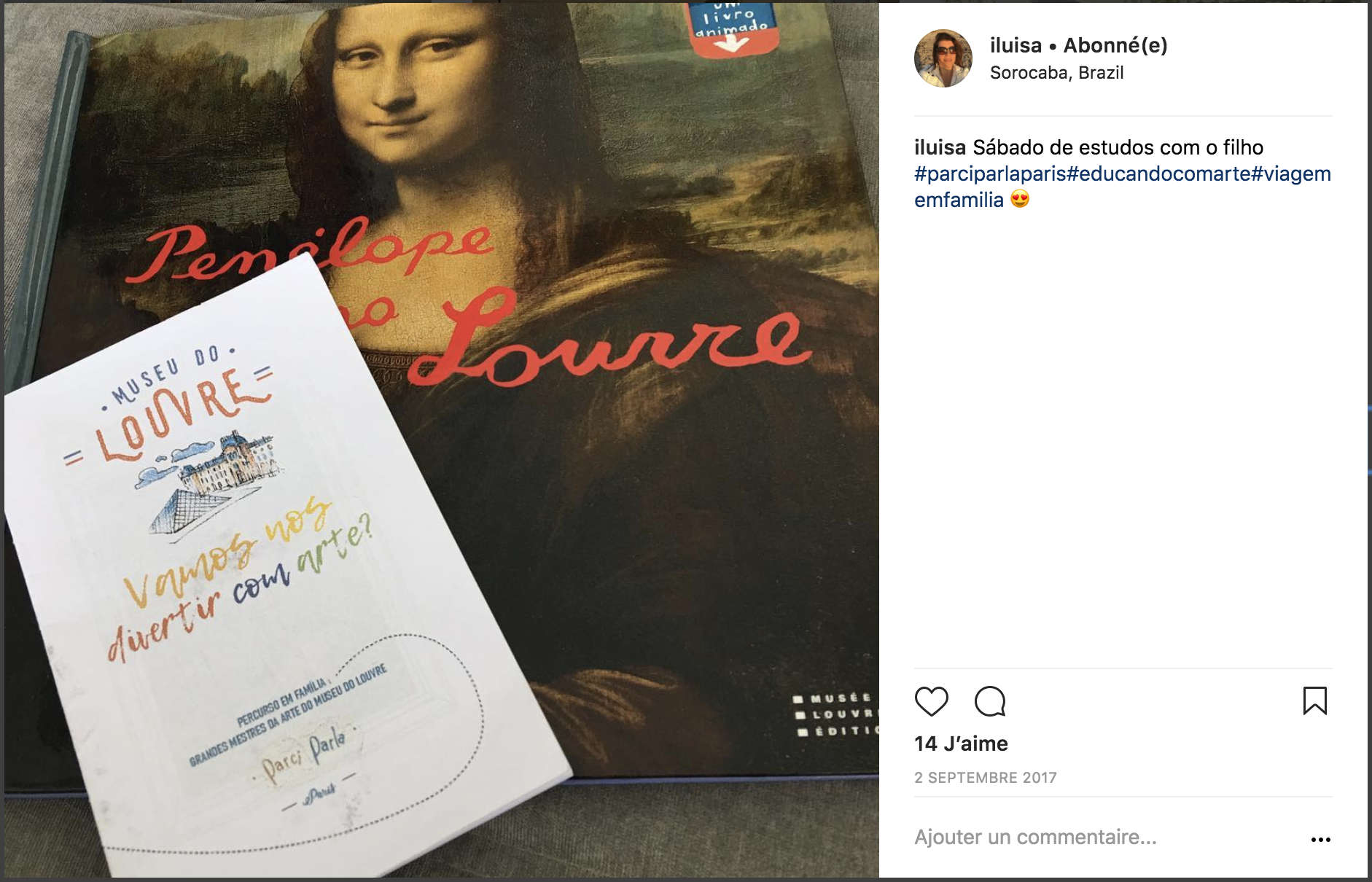Open the #parciparlaparis hashtag
Viewport: 1372px width, 882px height.
(x=990, y=173)
